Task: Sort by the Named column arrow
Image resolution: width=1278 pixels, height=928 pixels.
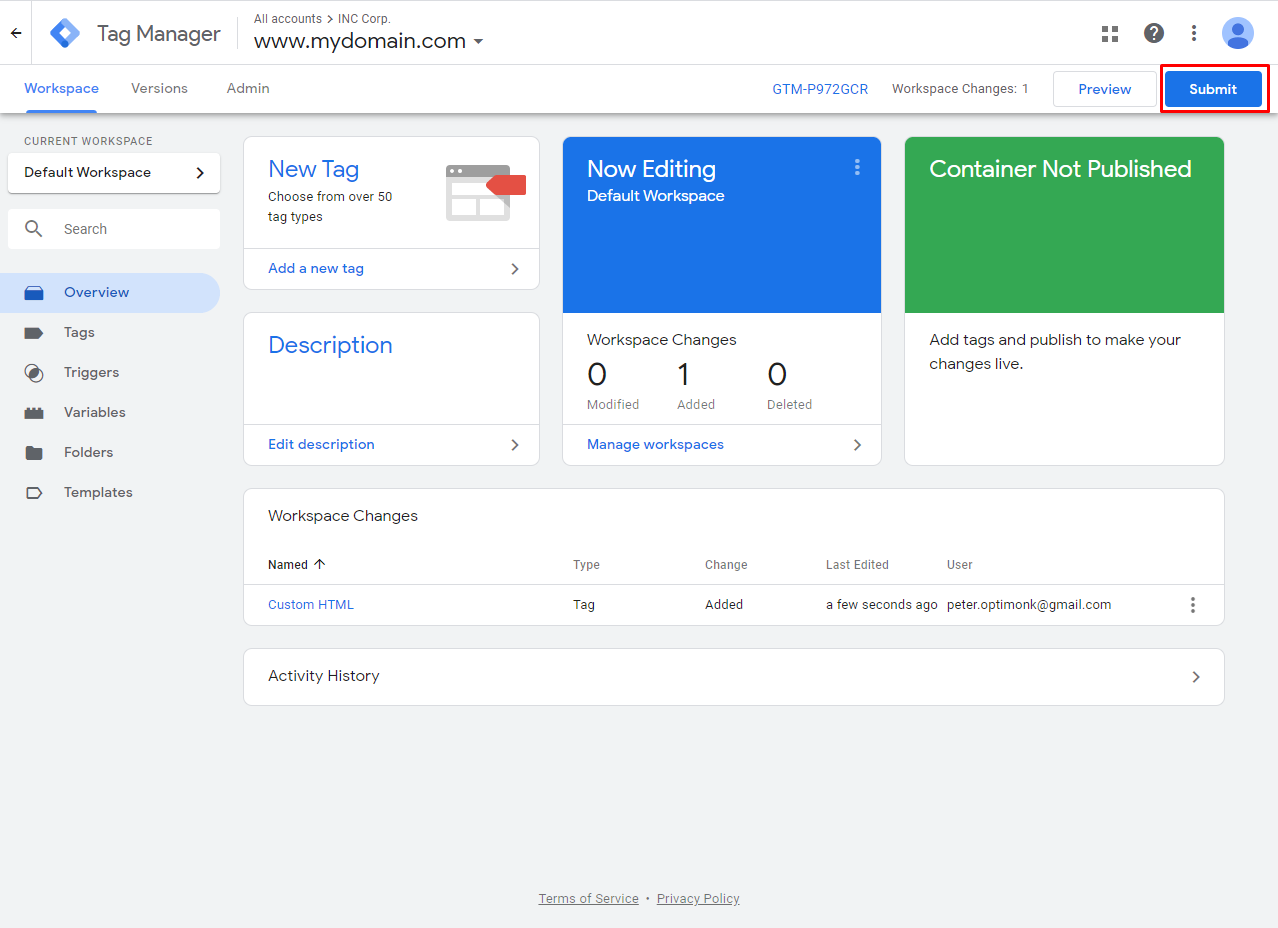Action: [x=320, y=564]
